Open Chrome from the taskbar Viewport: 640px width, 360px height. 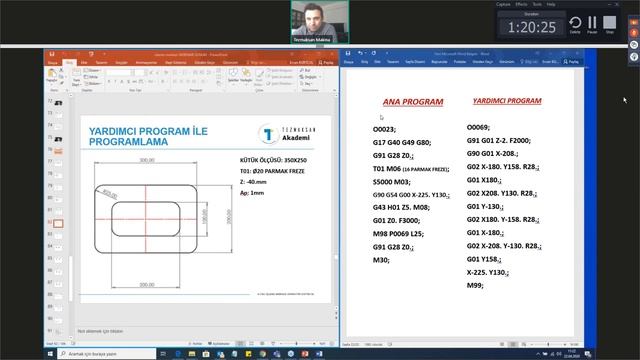(262, 354)
